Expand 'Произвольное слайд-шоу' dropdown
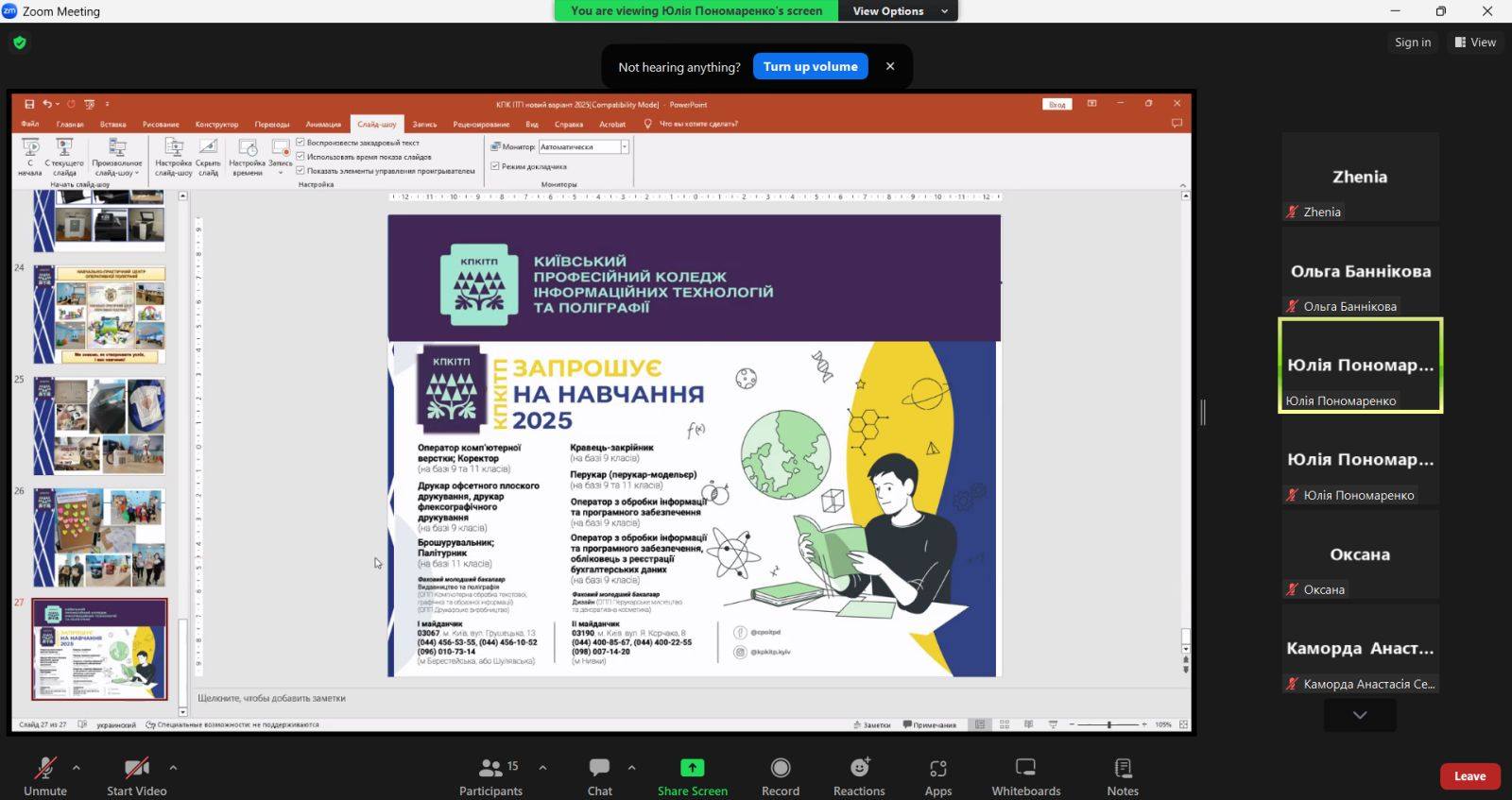Image resolution: width=1512 pixels, height=800 pixels. click(117, 157)
